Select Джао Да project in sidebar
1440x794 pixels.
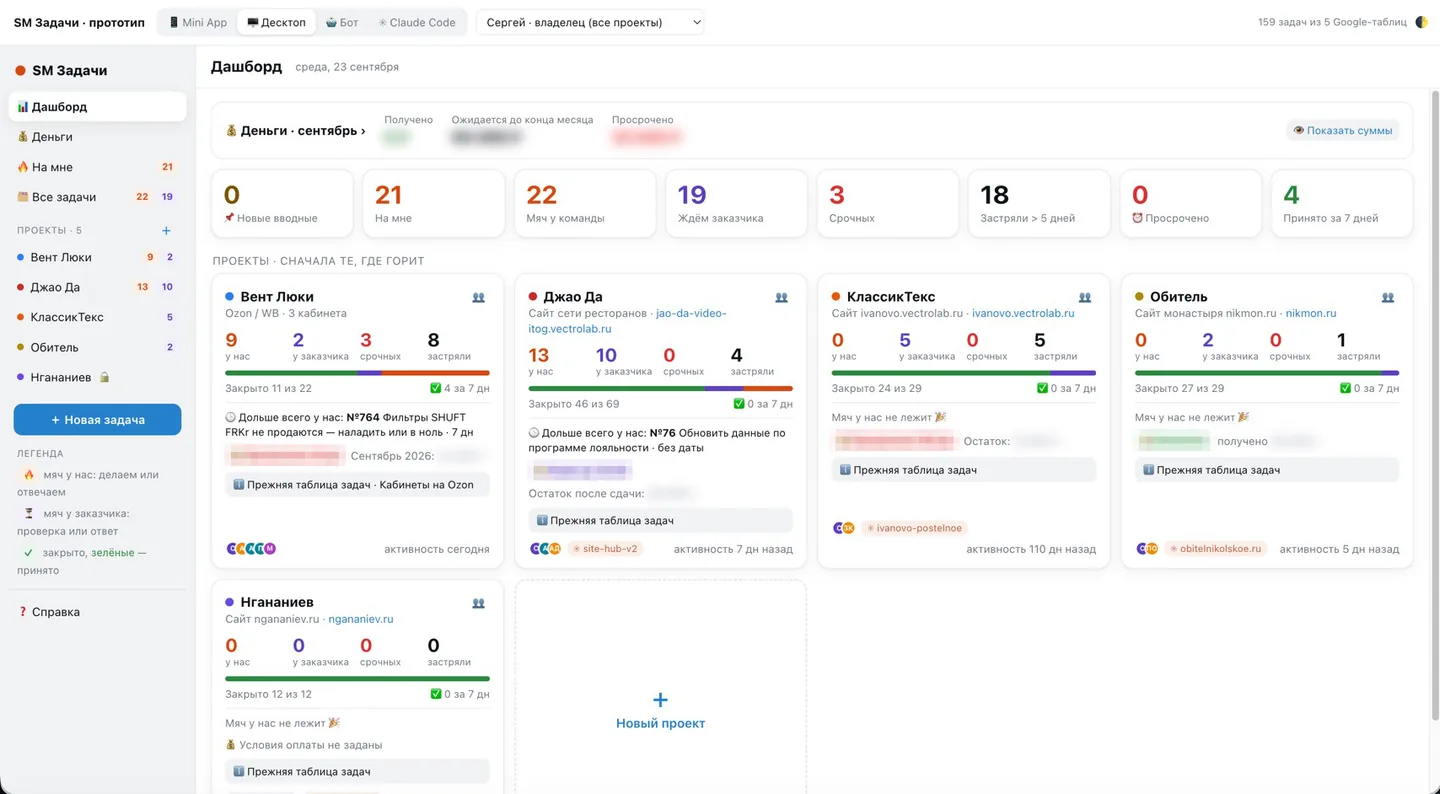(x=97, y=287)
